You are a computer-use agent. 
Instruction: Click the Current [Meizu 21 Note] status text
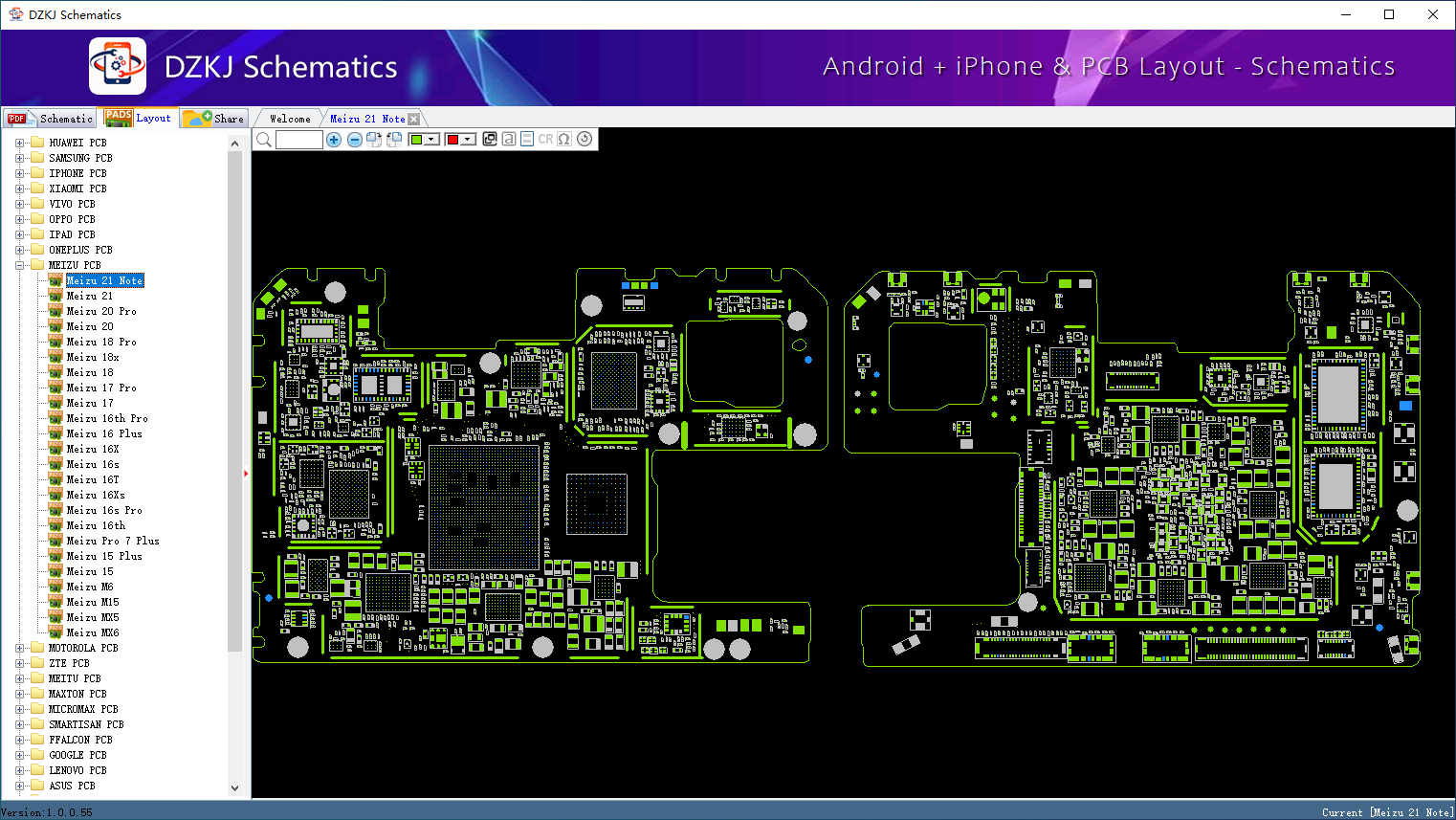[1387, 812]
